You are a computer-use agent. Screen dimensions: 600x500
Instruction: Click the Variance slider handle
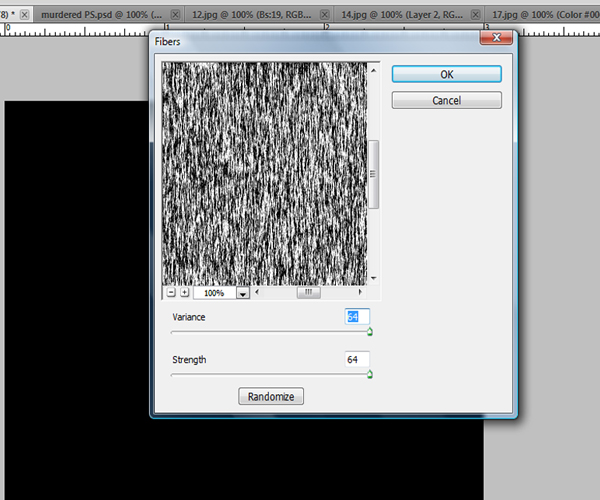[x=369, y=331]
